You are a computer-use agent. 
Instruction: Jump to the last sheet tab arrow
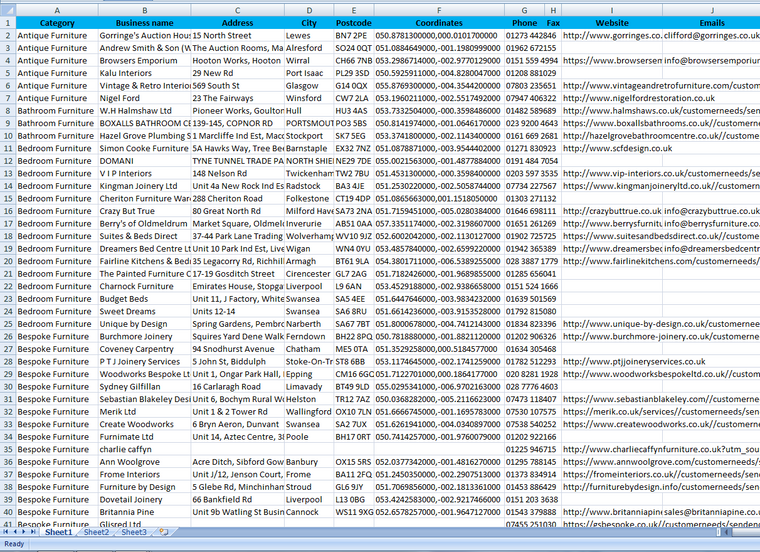[32, 532]
